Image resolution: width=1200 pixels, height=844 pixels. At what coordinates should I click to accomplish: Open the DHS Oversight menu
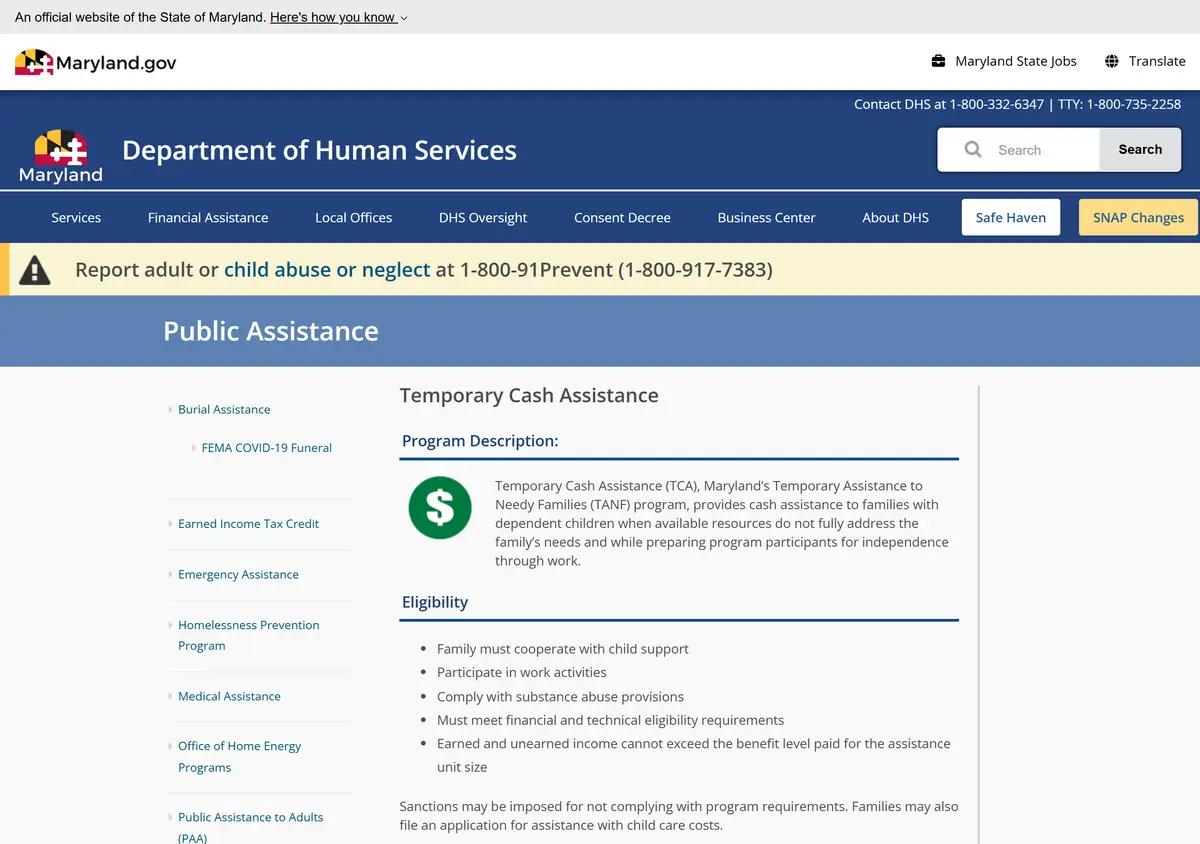click(x=483, y=217)
